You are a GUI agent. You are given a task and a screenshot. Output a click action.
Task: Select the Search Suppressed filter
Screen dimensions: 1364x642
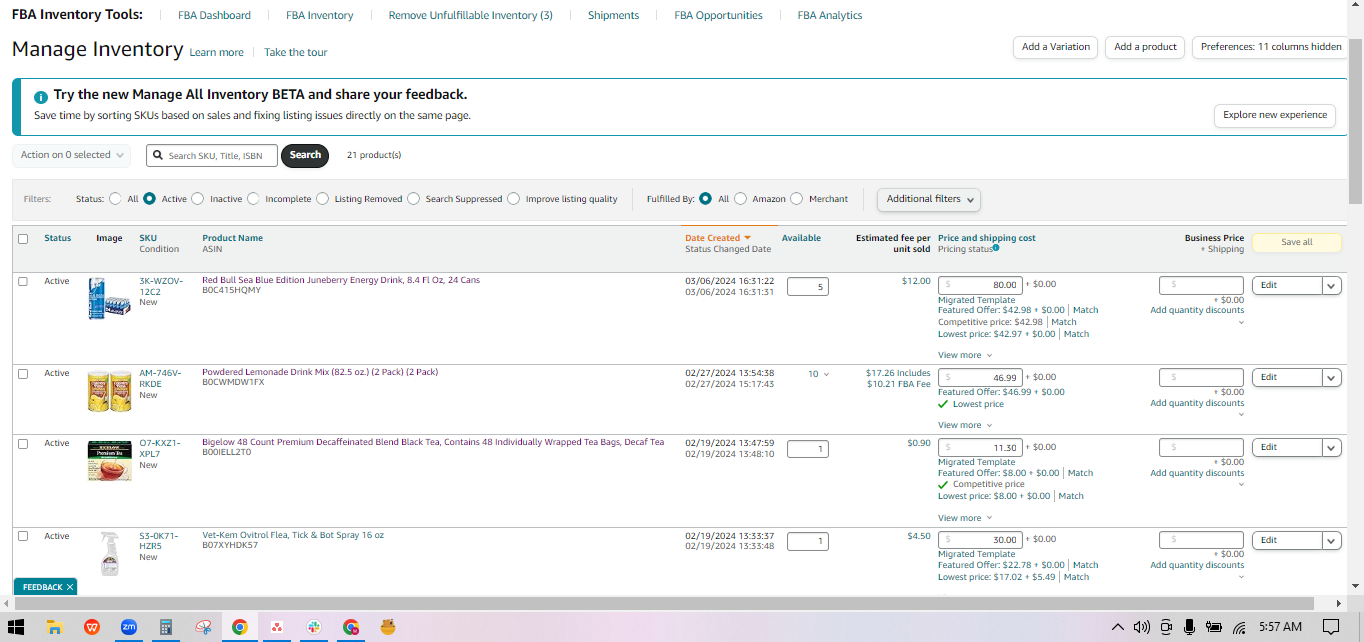tap(413, 199)
